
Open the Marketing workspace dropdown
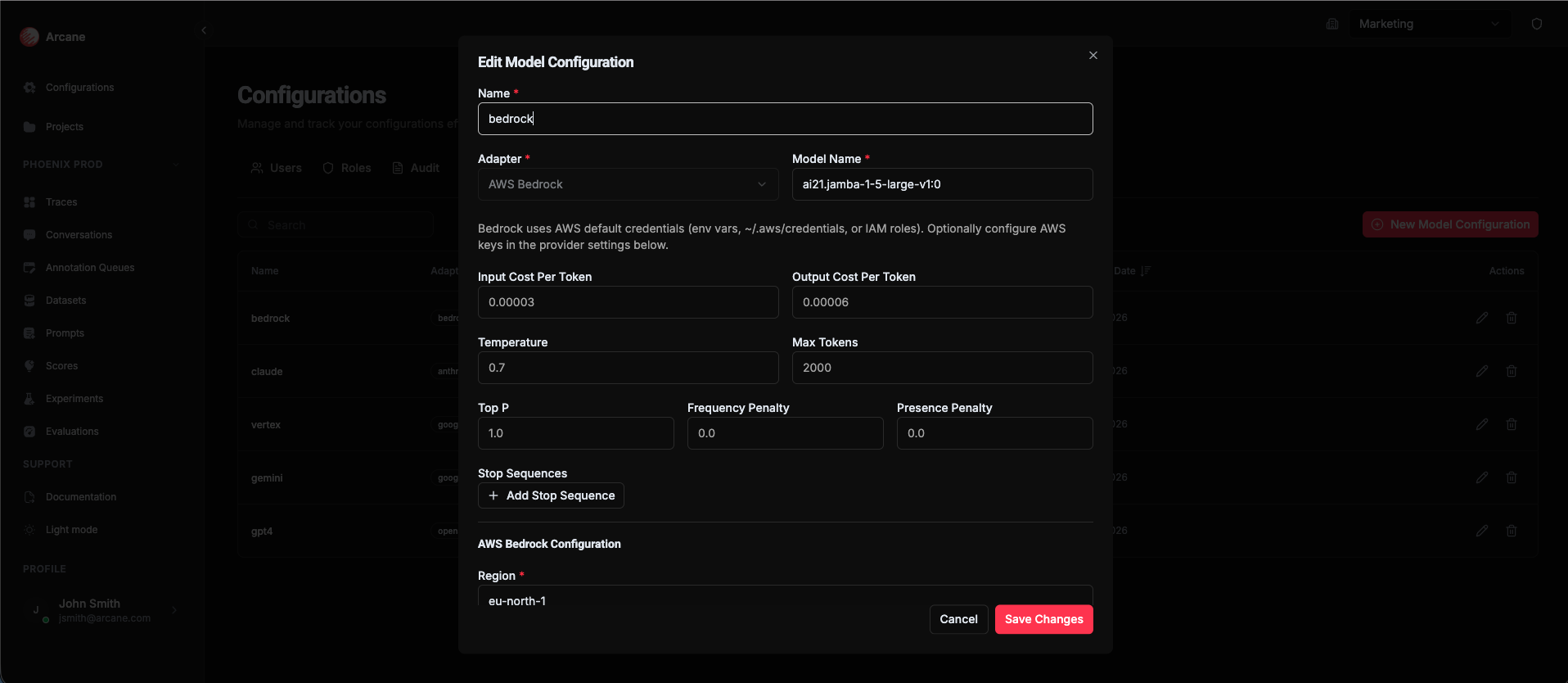coord(1430,24)
